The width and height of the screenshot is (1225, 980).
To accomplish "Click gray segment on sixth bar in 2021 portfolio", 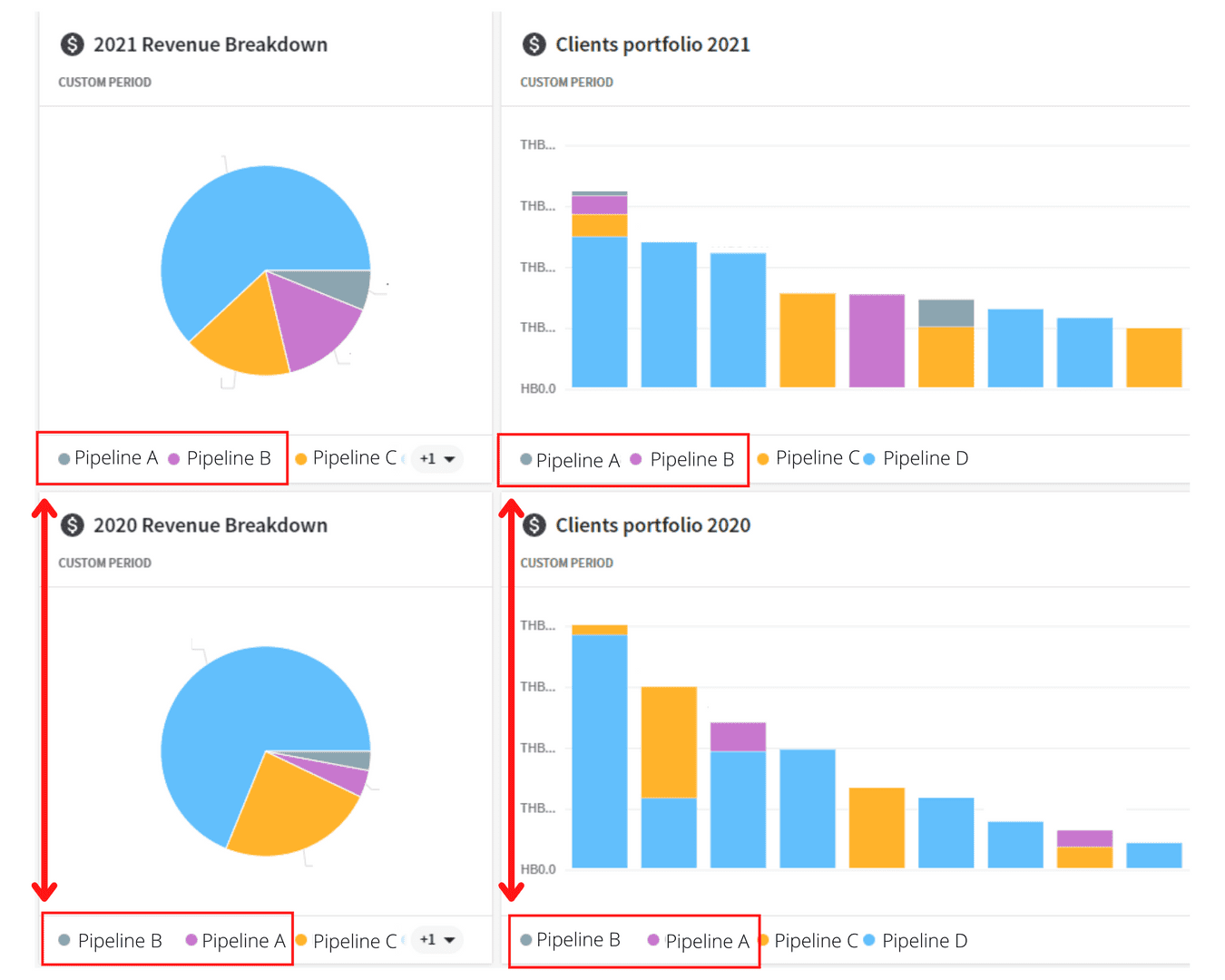I will [x=946, y=313].
